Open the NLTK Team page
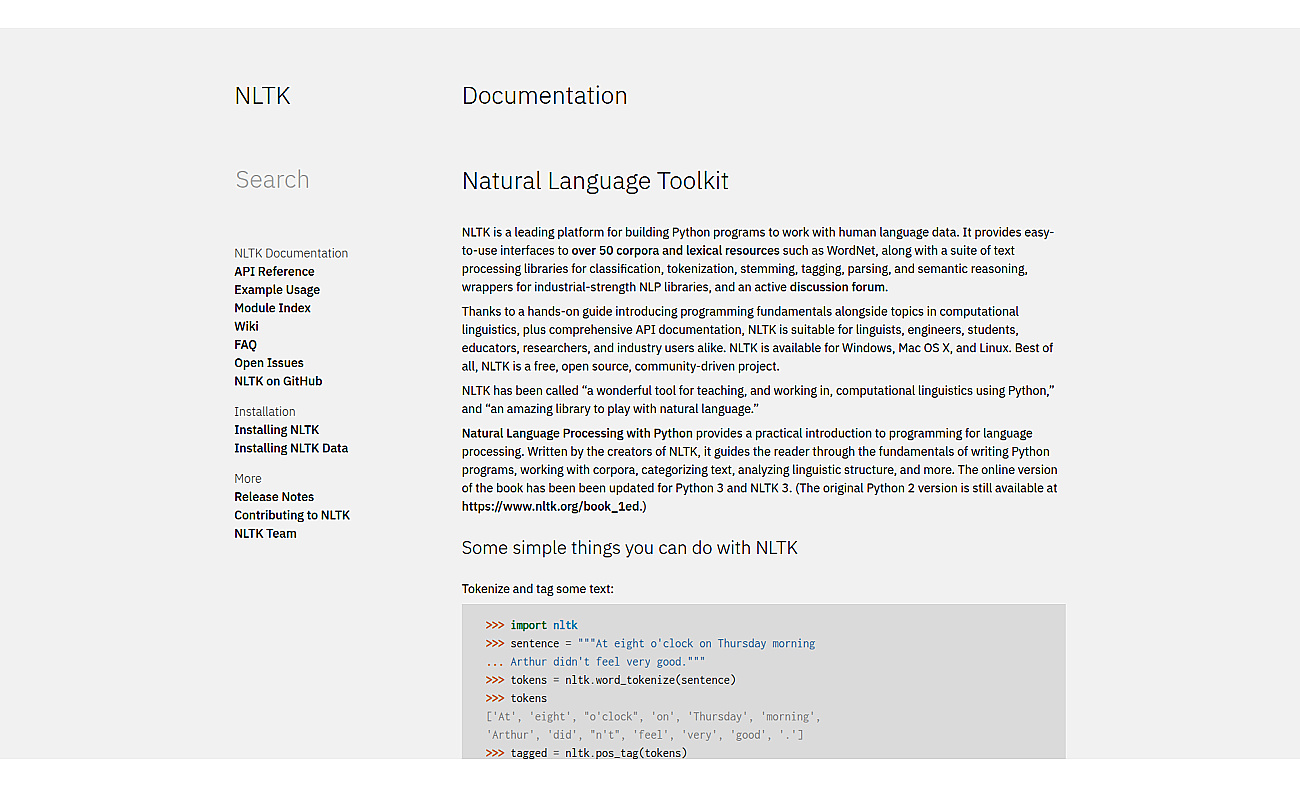The height and width of the screenshot is (788, 1300). pos(265,533)
